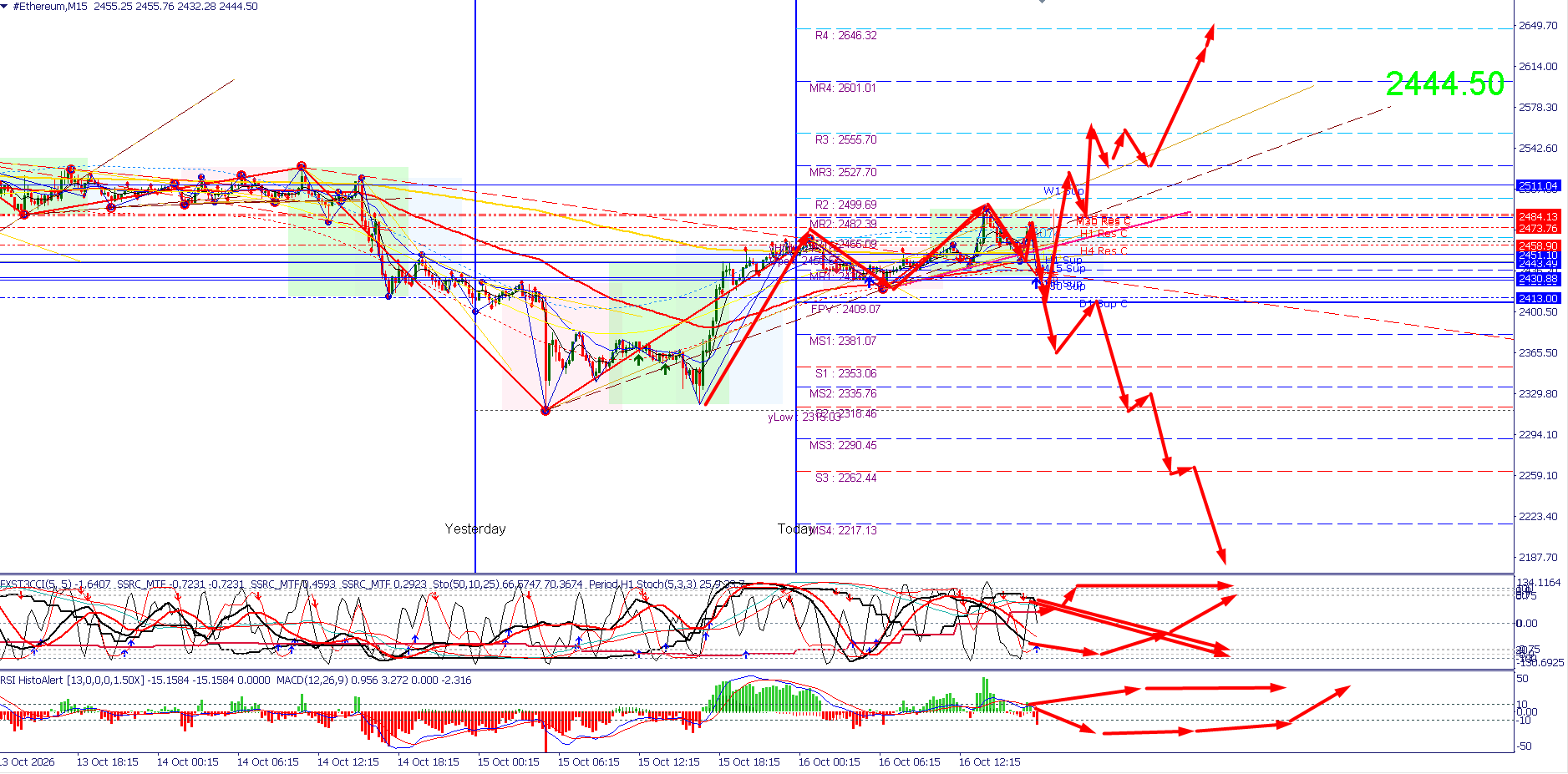The image size is (1568, 774).
Task: Select the MS1: 2381.07 pivot label
Action: (x=843, y=341)
